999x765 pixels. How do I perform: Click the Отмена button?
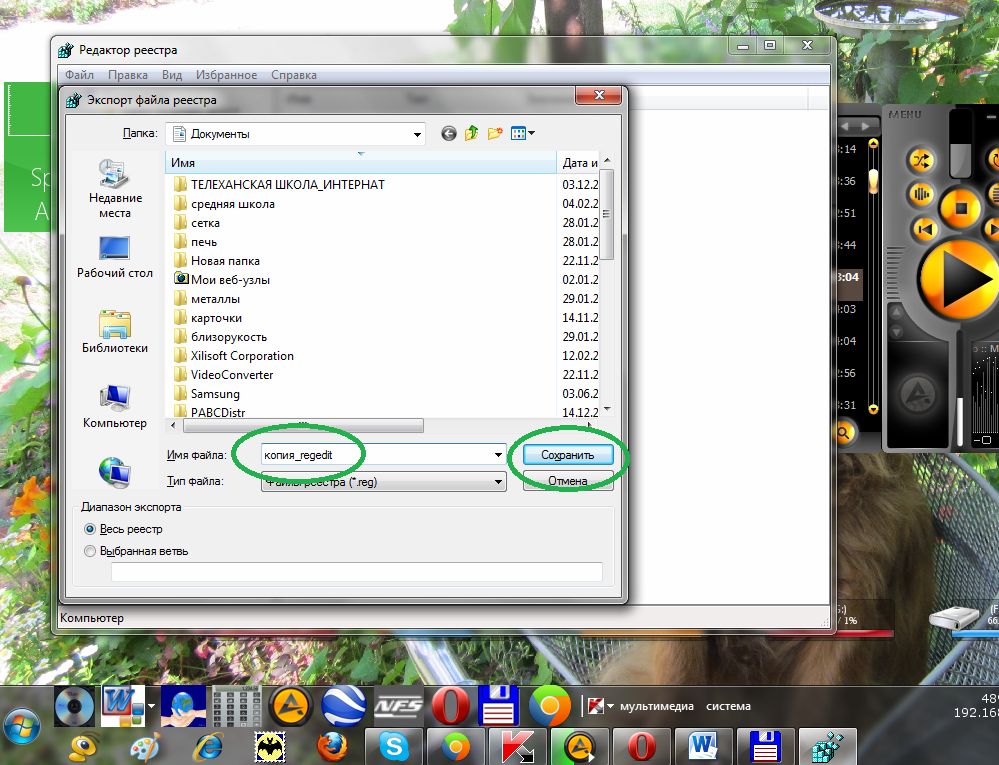pyautogui.click(x=567, y=481)
